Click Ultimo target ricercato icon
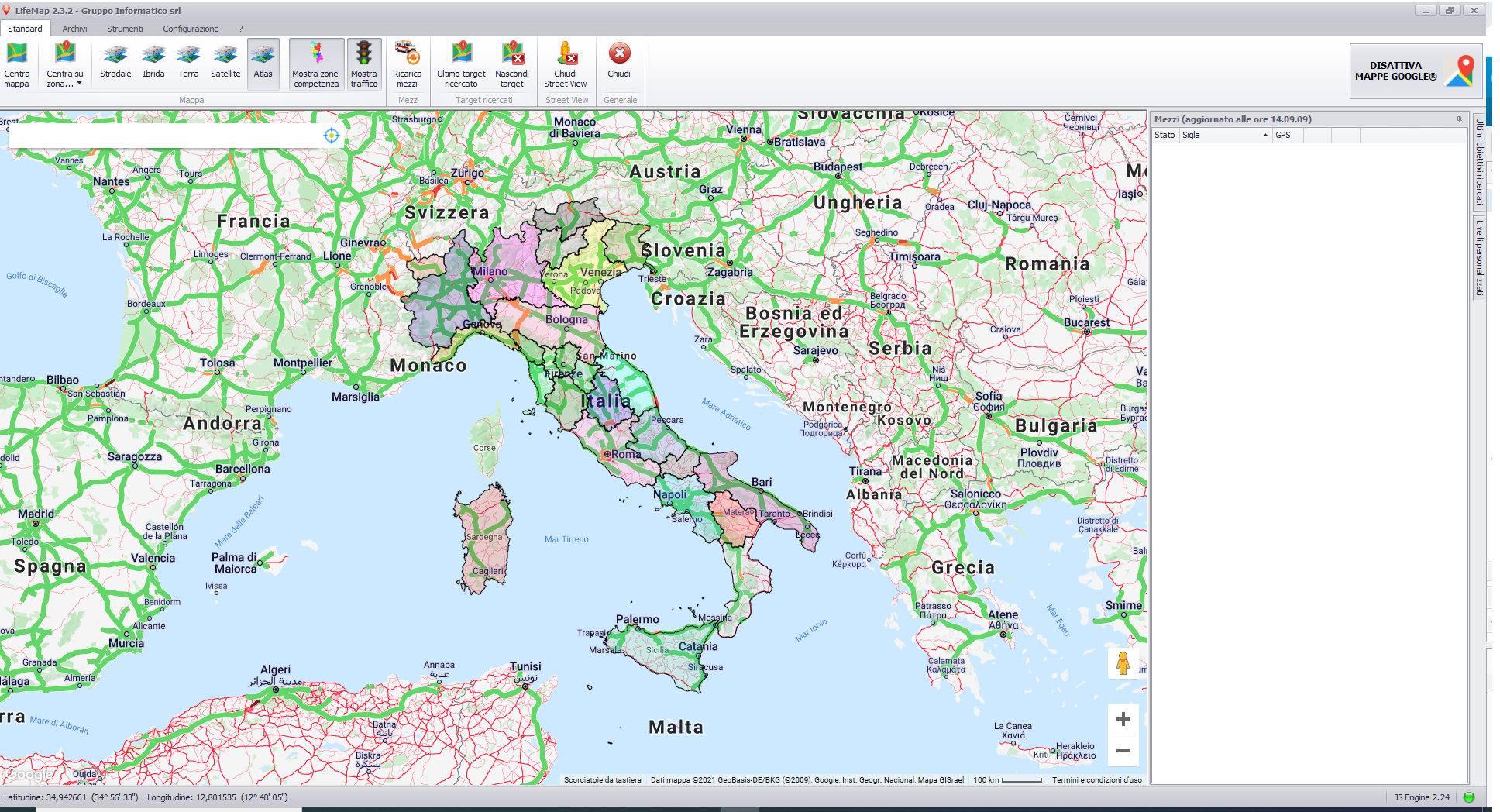Image resolution: width=1500 pixels, height=812 pixels. [461, 64]
